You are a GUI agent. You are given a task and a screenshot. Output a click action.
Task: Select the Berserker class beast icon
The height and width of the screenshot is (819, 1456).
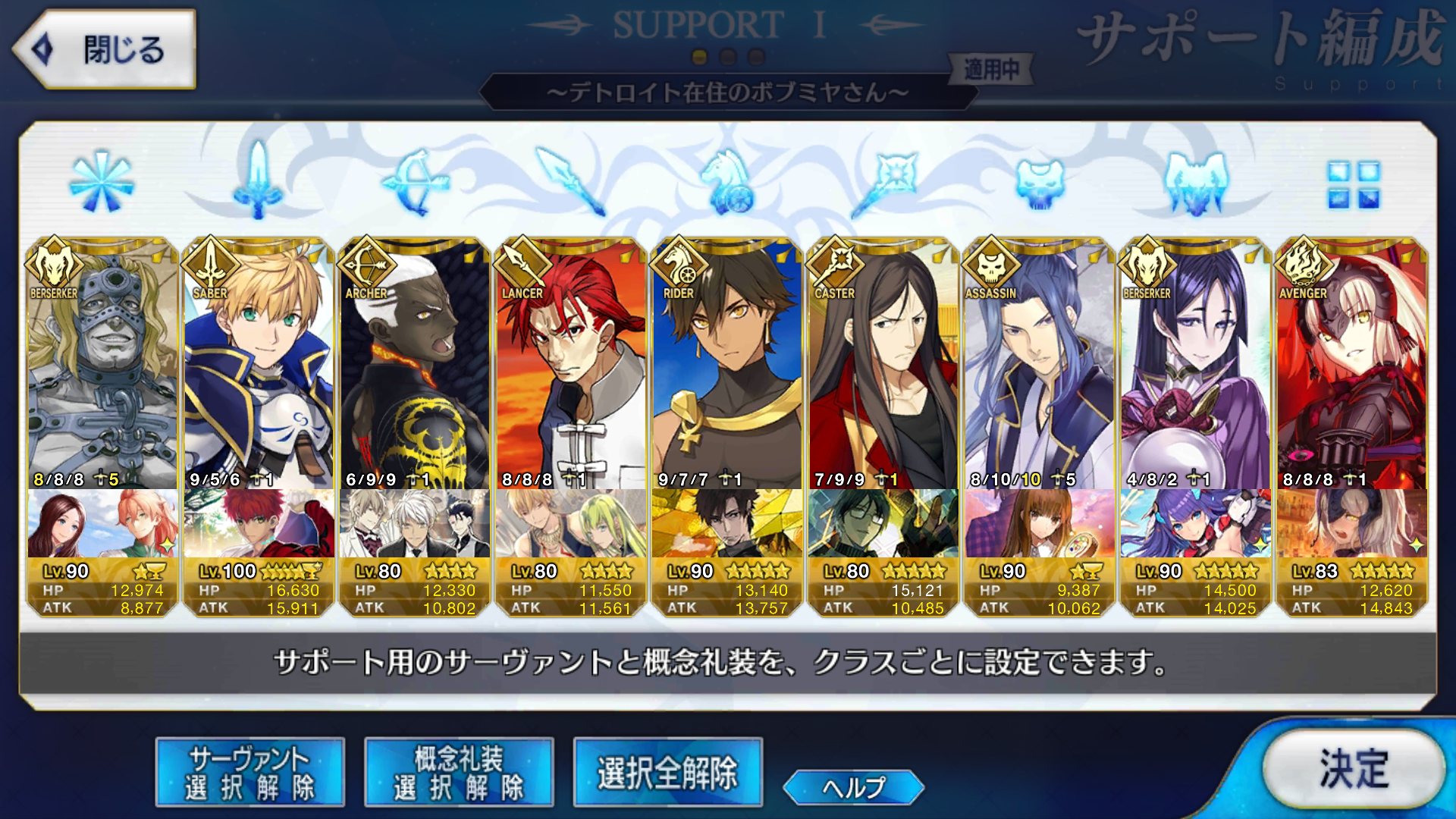(1196, 182)
